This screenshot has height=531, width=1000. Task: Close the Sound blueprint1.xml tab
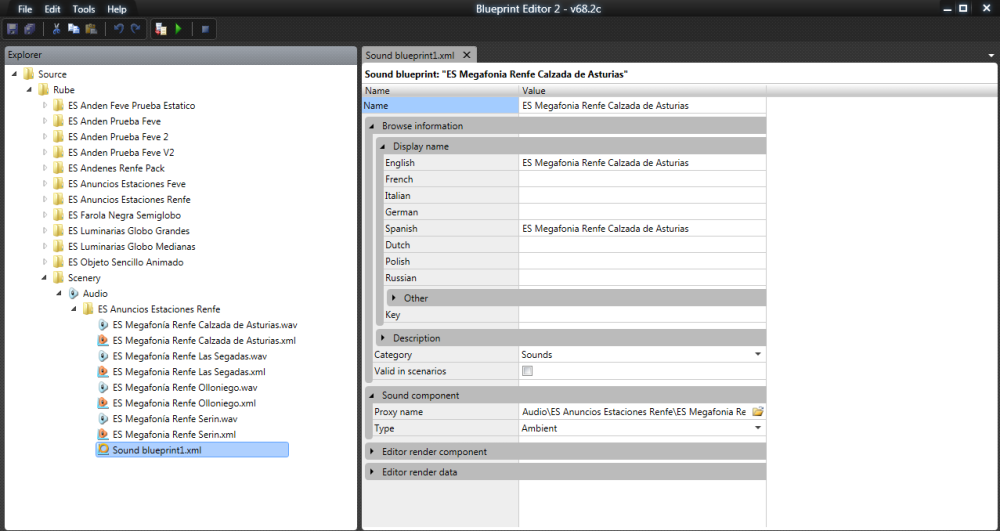467,55
